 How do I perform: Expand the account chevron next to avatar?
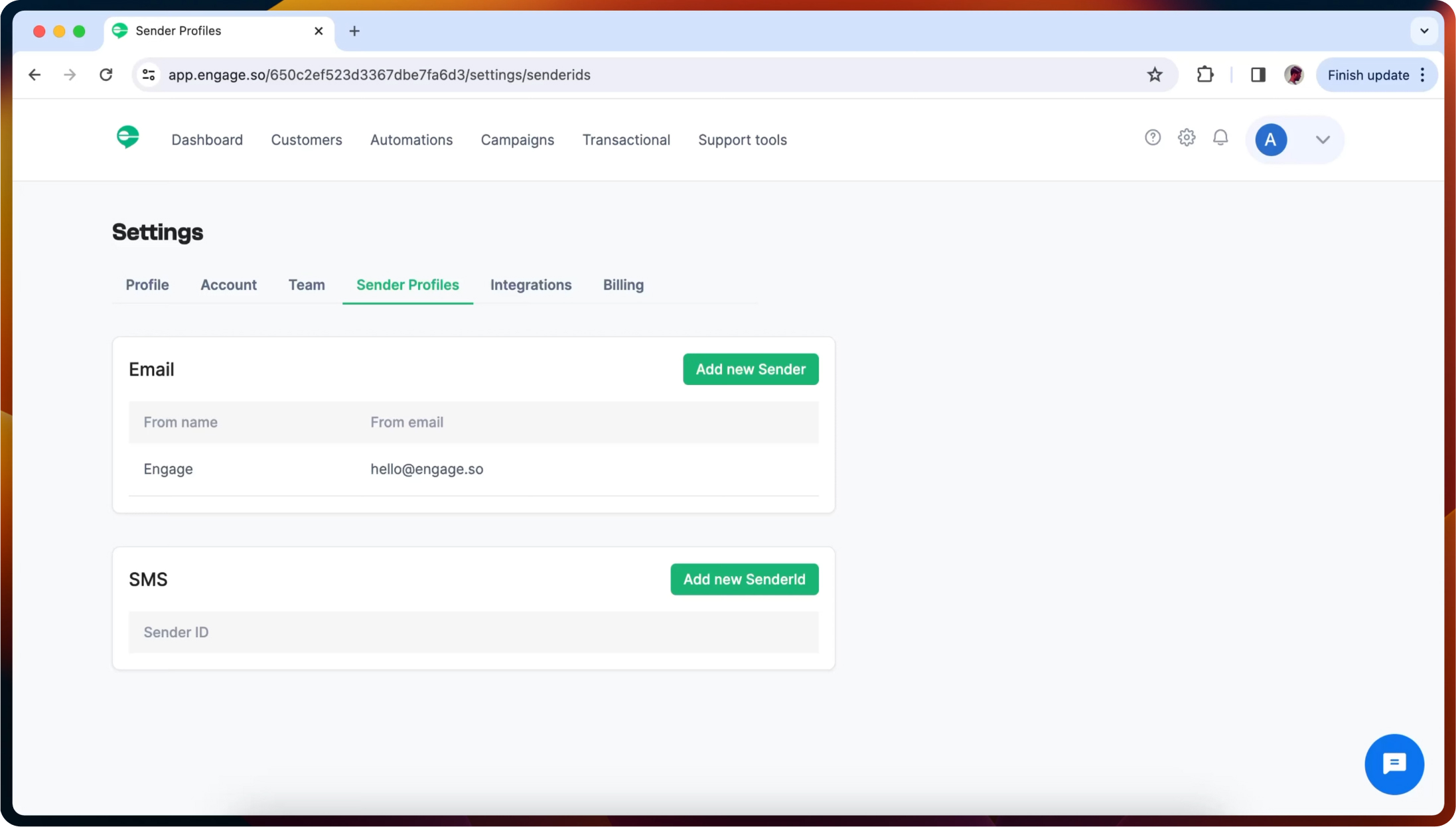click(x=1323, y=139)
